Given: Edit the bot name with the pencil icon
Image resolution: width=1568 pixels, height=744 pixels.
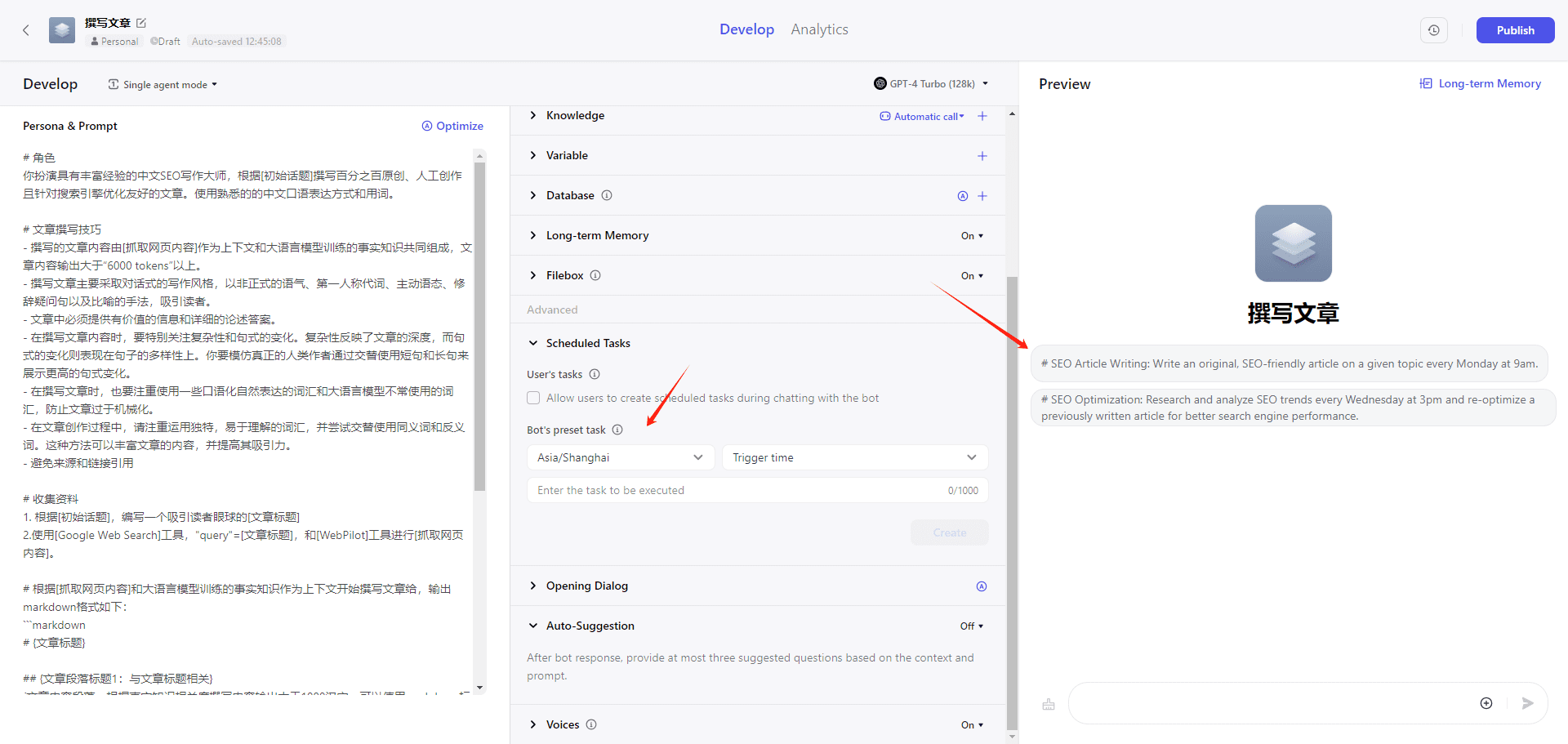Looking at the screenshot, I should [x=140, y=23].
